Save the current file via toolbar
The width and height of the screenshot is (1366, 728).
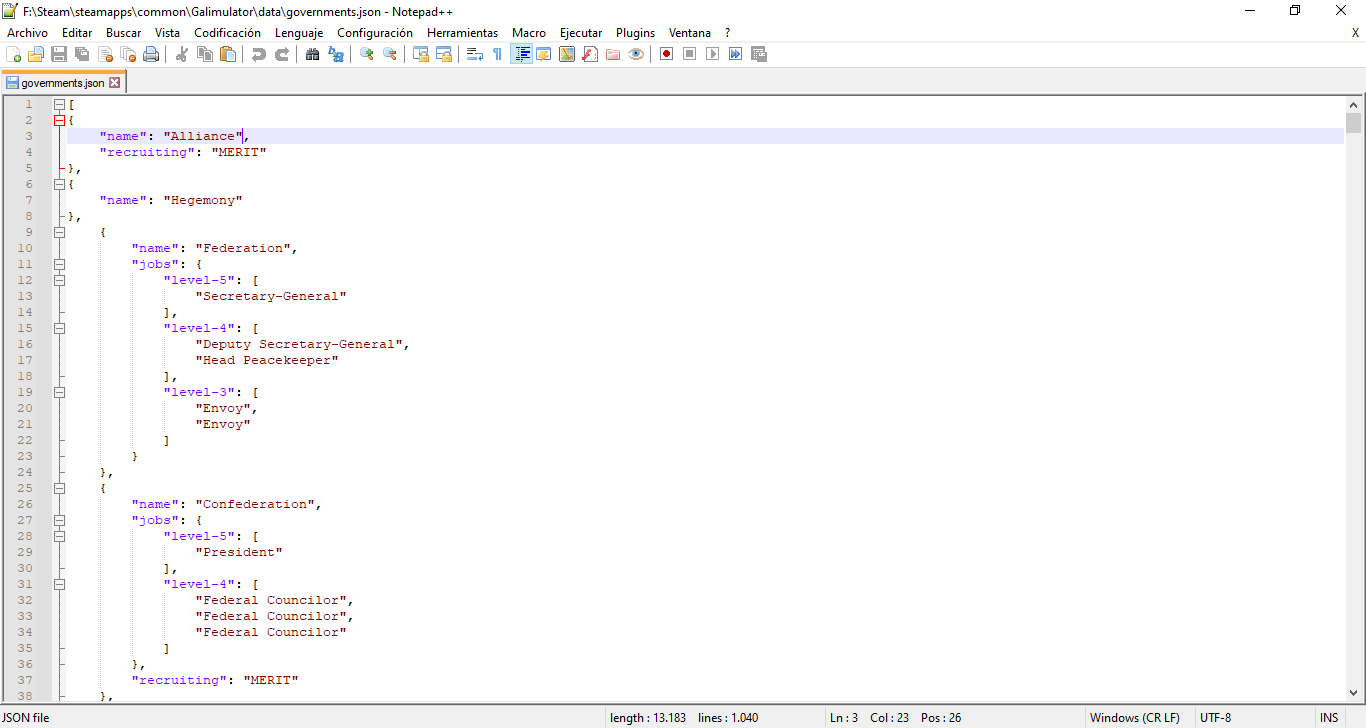[x=59, y=54]
